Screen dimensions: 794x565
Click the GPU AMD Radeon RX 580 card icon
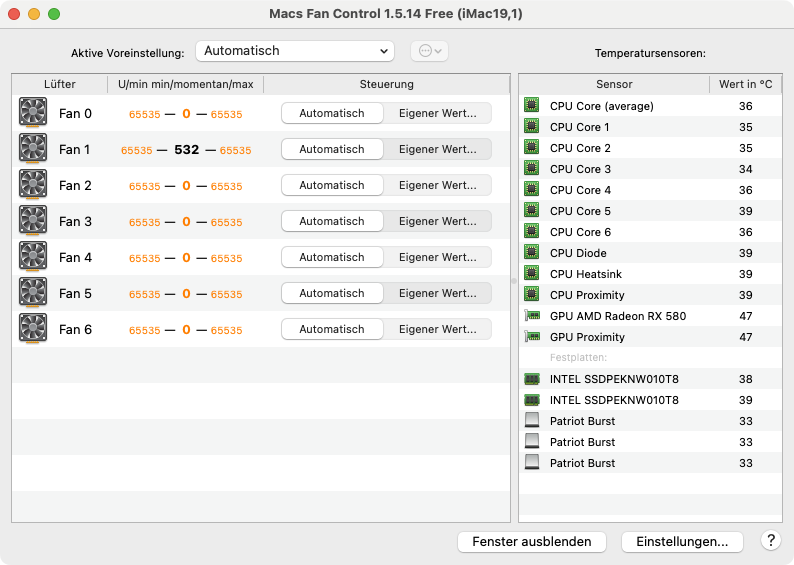click(532, 316)
